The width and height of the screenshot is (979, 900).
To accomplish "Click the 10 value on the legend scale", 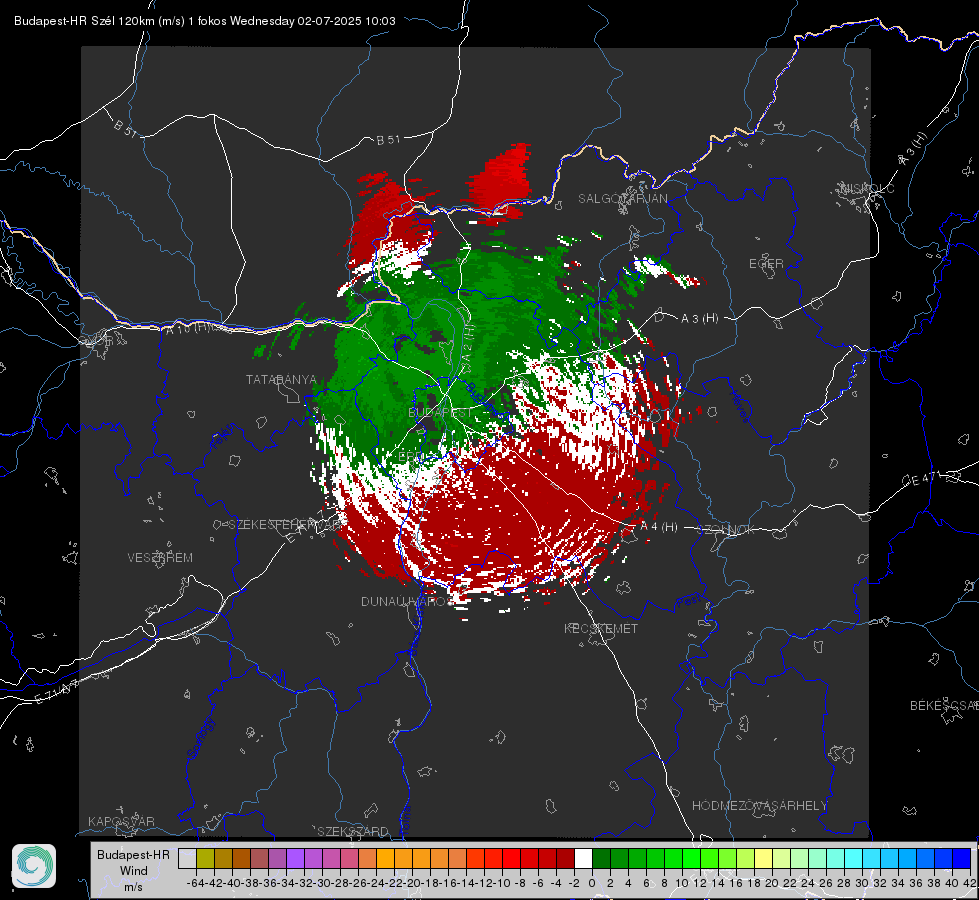I will pyautogui.click(x=682, y=883).
